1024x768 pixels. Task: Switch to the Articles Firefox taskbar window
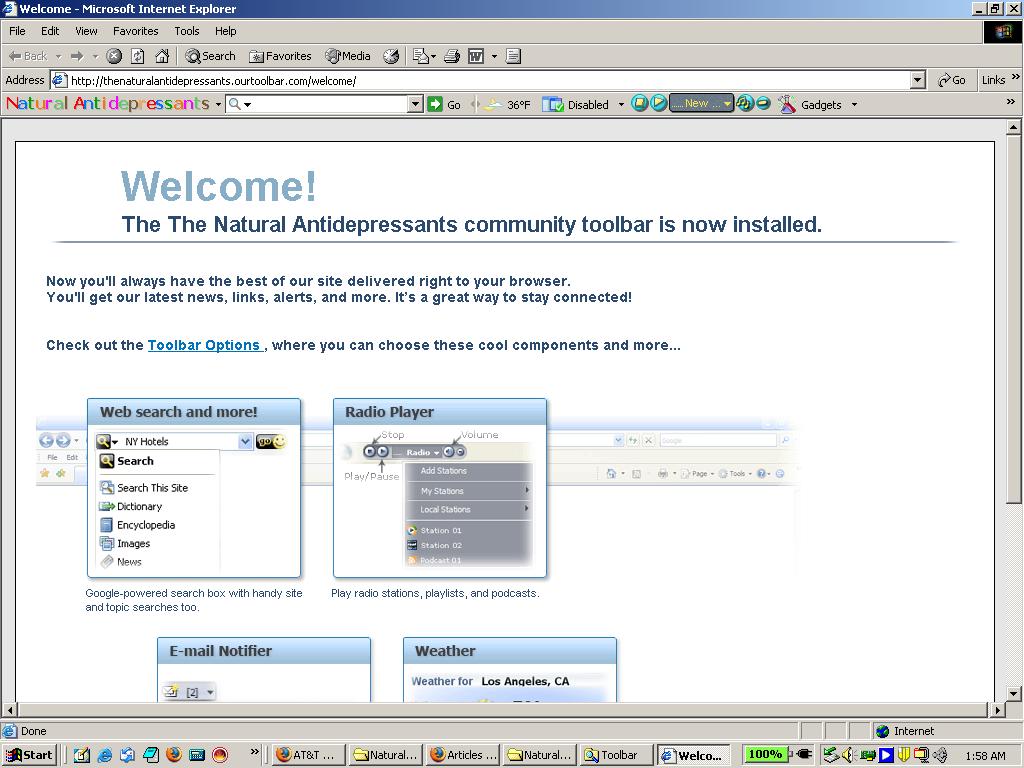[x=463, y=755]
